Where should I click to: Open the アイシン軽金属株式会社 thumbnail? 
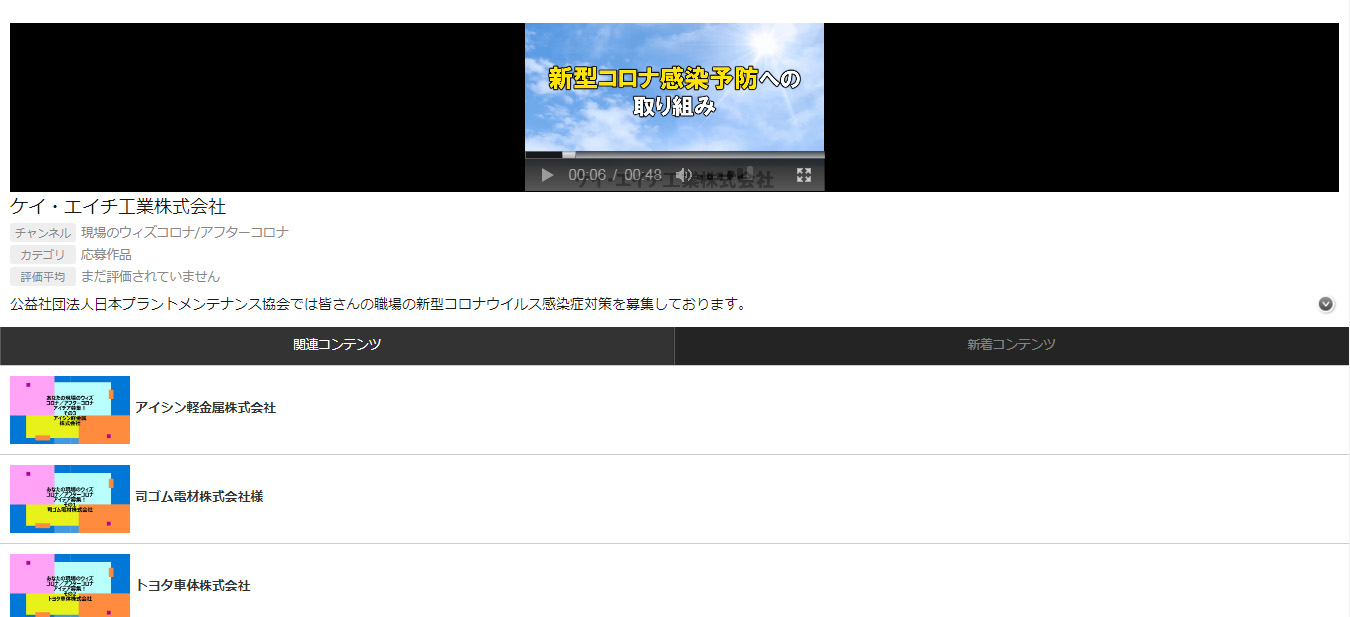coord(70,410)
